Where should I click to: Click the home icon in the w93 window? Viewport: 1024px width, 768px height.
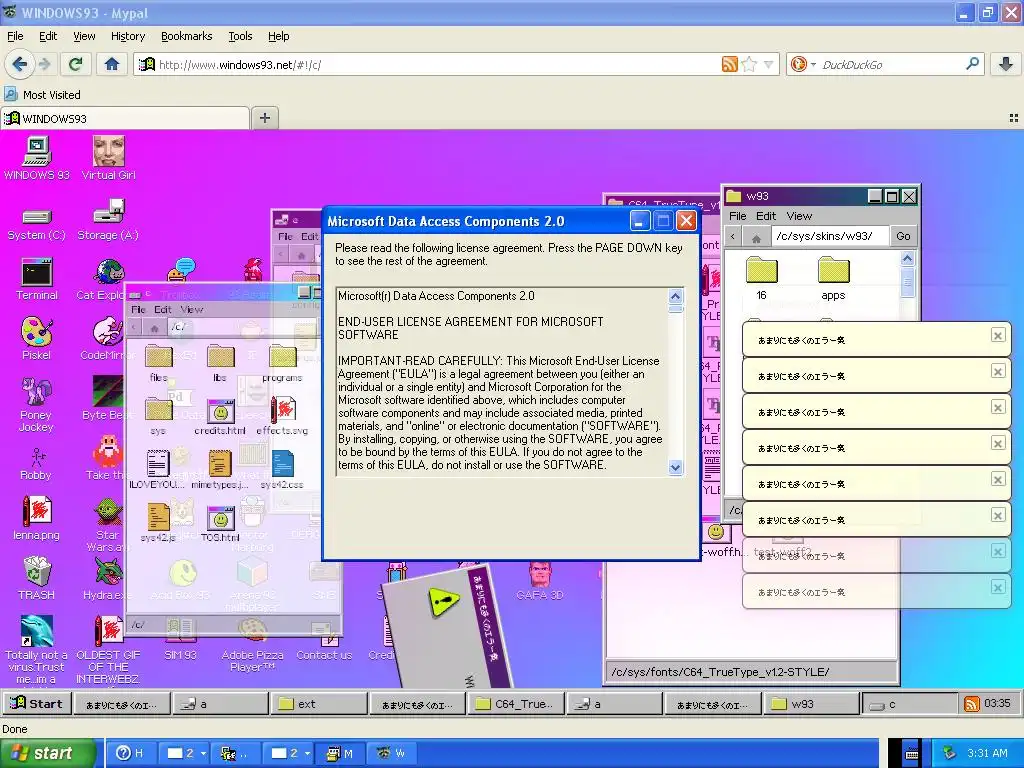tap(756, 237)
